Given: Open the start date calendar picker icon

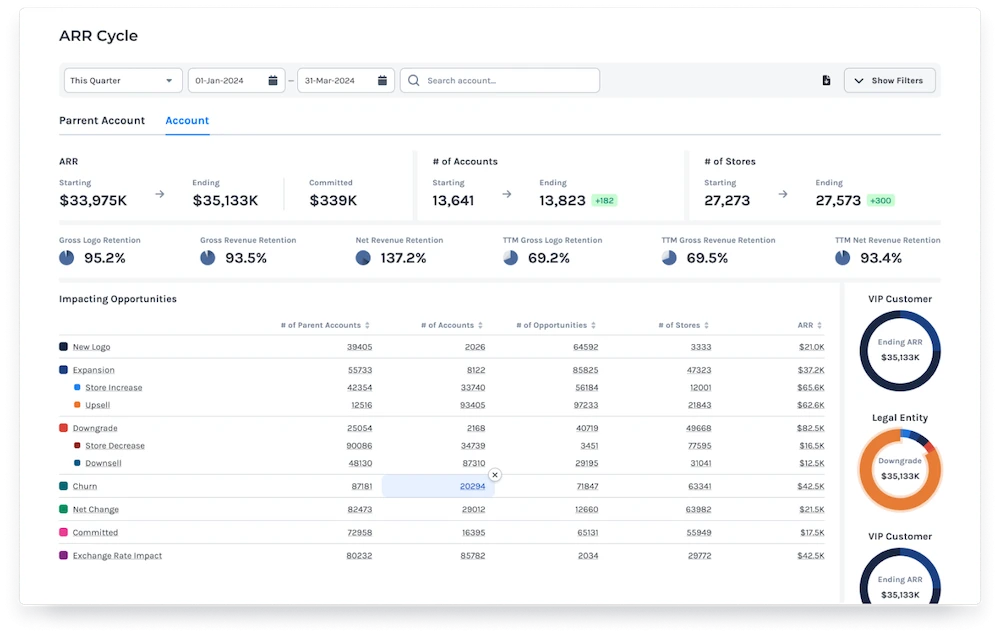Looking at the screenshot, I should coord(272,81).
